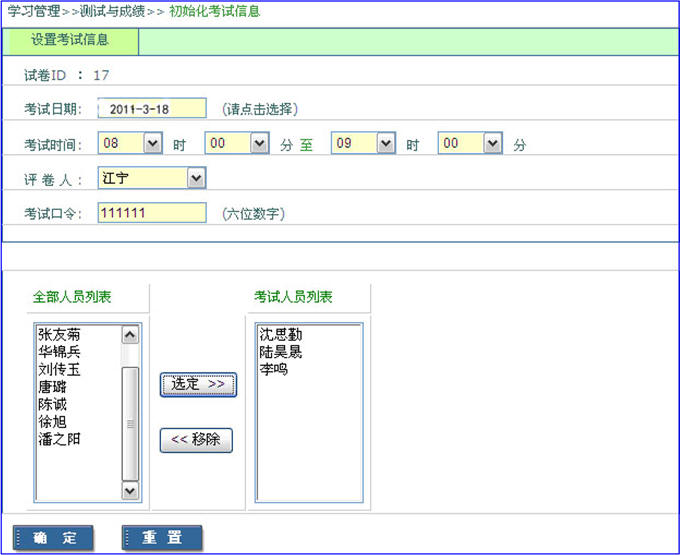Click the hint text (六位数字)
Viewport: 680px width, 555px height.
[x=253, y=214]
